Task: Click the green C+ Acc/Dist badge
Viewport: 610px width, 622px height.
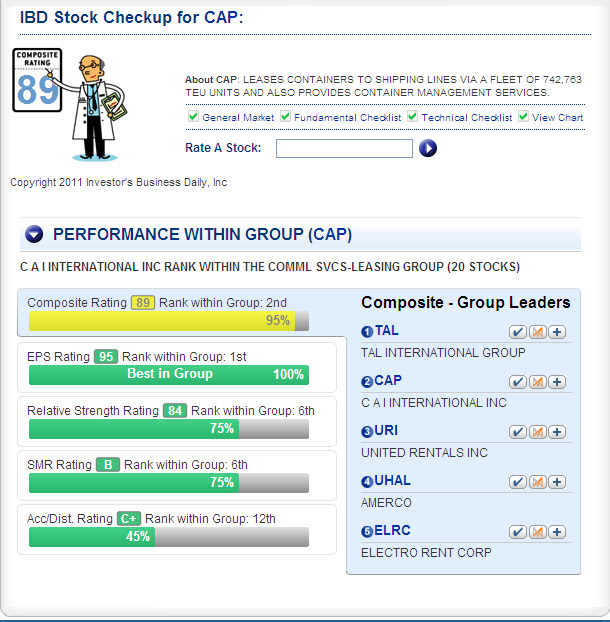Action: pyautogui.click(x=129, y=518)
